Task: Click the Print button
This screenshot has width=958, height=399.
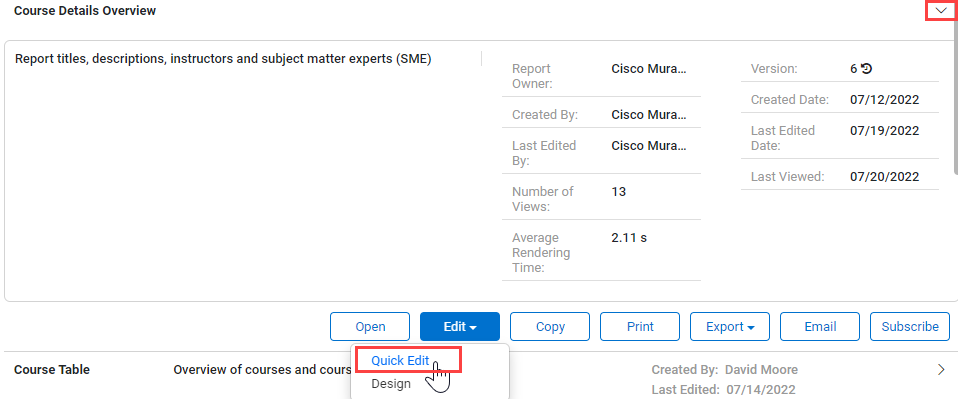Action: (640, 326)
